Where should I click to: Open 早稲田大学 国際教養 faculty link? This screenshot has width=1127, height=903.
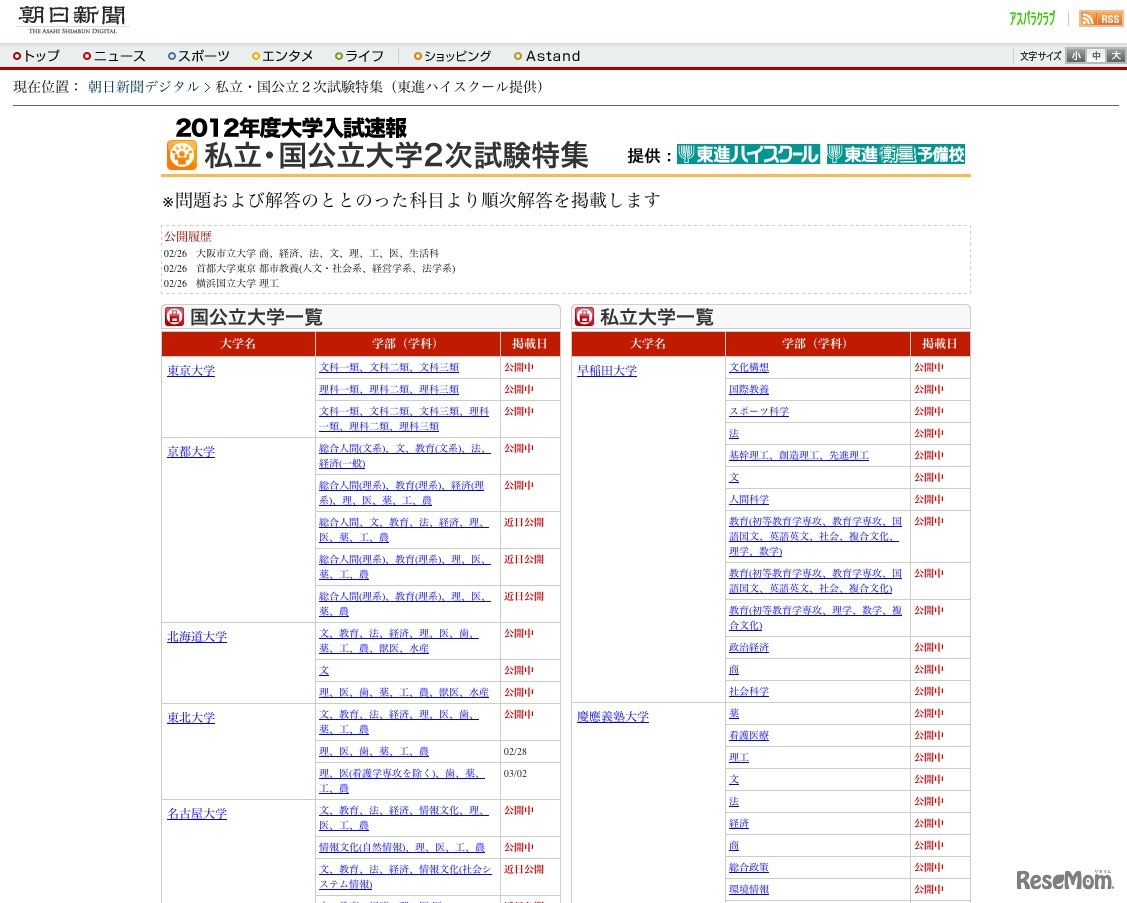click(x=749, y=389)
